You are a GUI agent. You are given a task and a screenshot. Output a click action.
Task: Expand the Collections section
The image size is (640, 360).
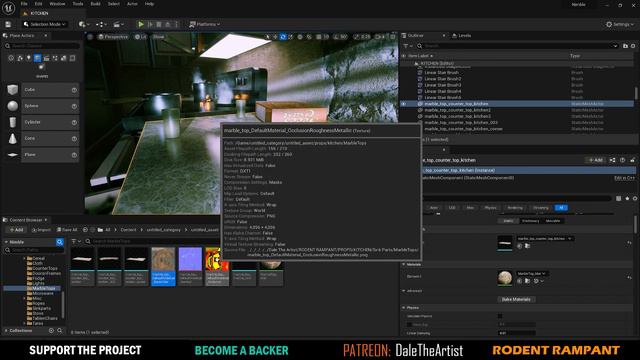[x=6, y=331]
